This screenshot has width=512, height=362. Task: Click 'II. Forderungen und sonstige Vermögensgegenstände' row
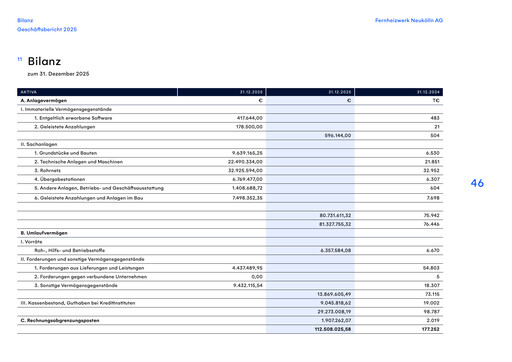[x=82, y=259]
